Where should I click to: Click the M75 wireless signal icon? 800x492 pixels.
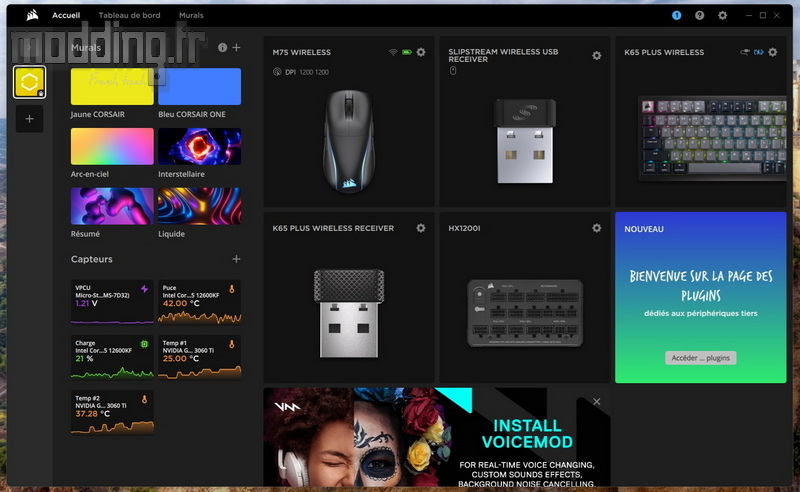click(393, 52)
